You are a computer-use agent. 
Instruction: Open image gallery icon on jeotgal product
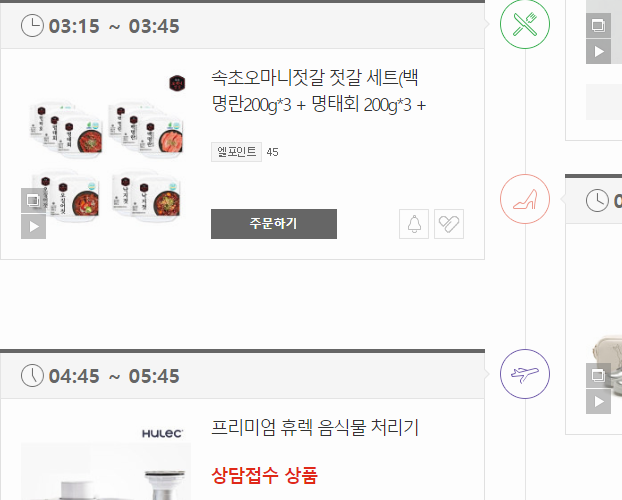[33, 201]
